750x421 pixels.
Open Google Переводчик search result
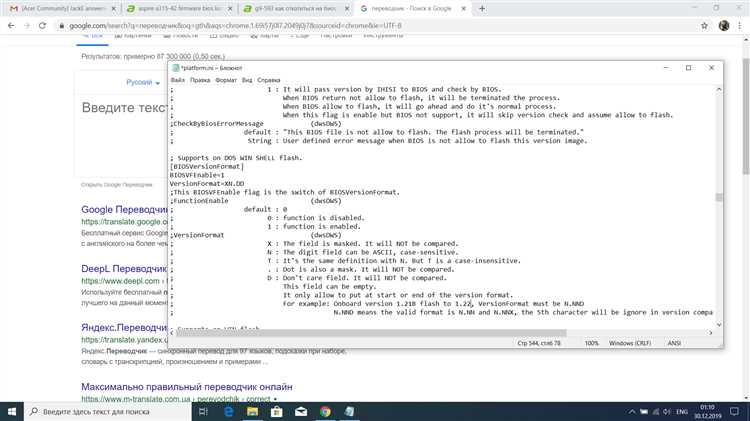(124, 210)
